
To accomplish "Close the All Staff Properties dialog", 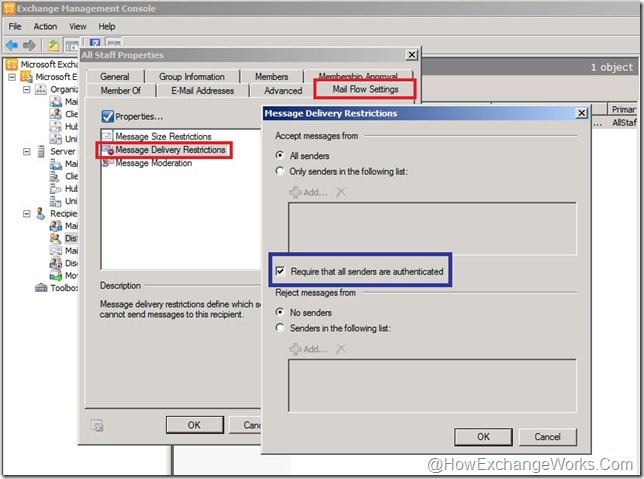I will click(x=412, y=55).
